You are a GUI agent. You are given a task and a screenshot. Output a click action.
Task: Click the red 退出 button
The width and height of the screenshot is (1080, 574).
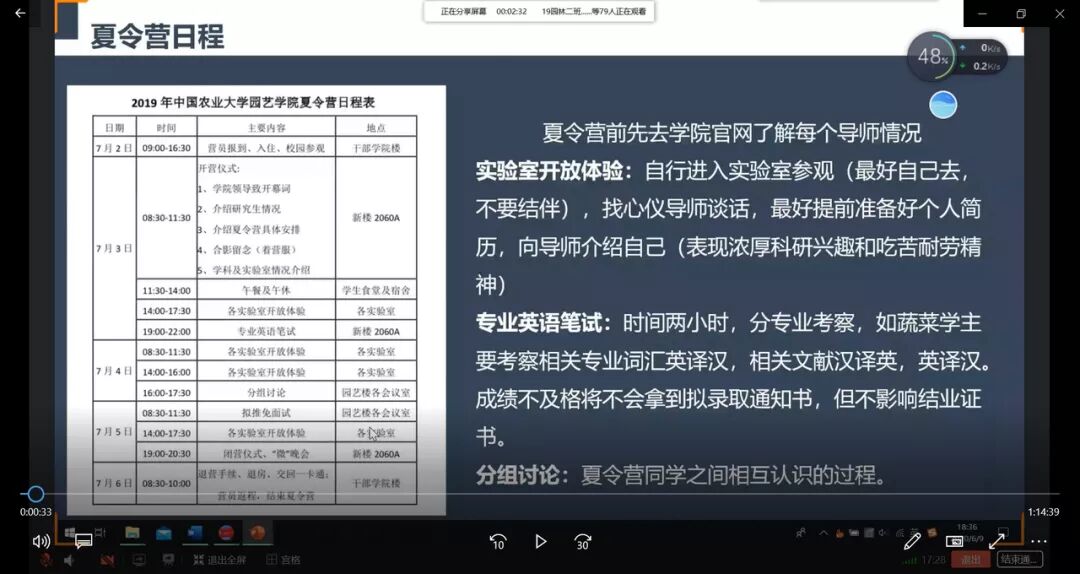tap(970, 560)
